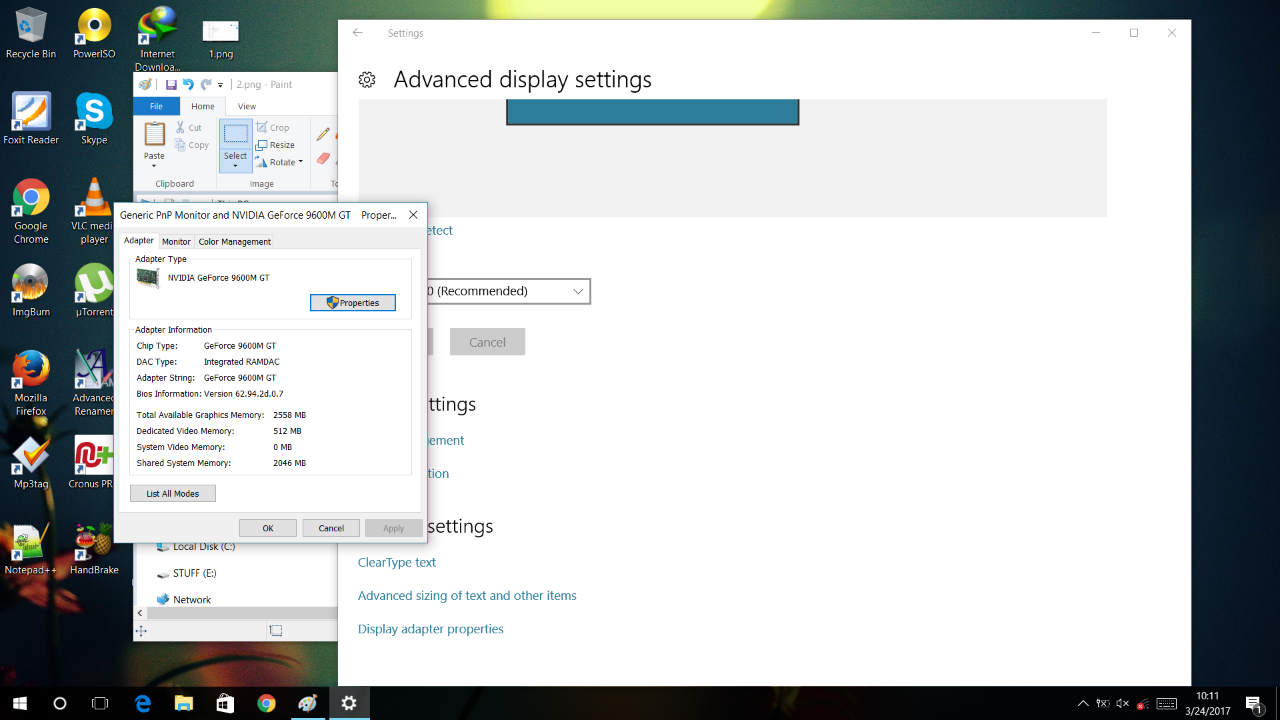The image size is (1280, 720).
Task: Click the Resize icon in the Image group
Action: pyautogui.click(x=262, y=145)
